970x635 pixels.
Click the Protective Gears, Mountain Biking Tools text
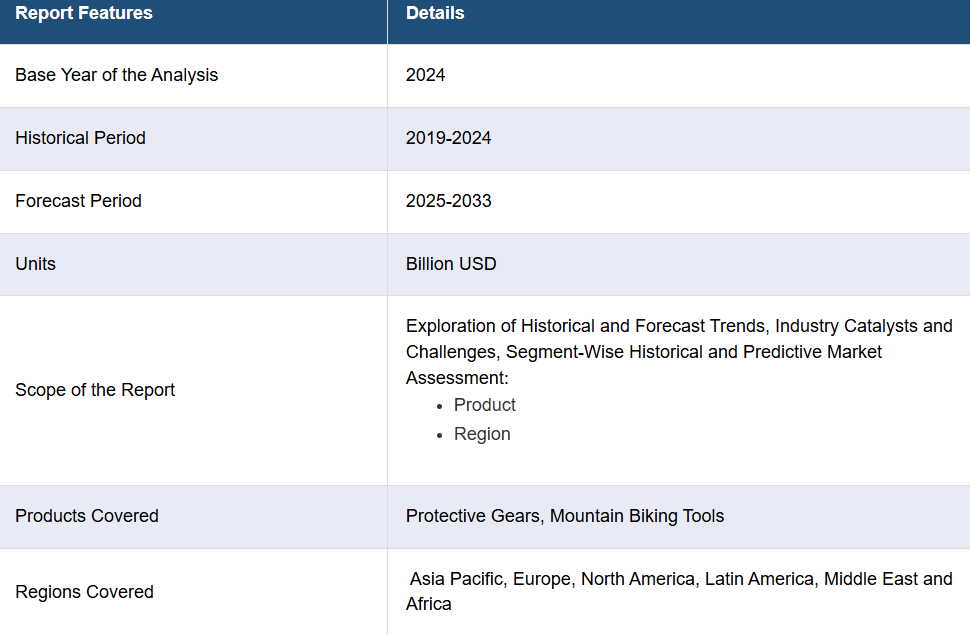[565, 516]
